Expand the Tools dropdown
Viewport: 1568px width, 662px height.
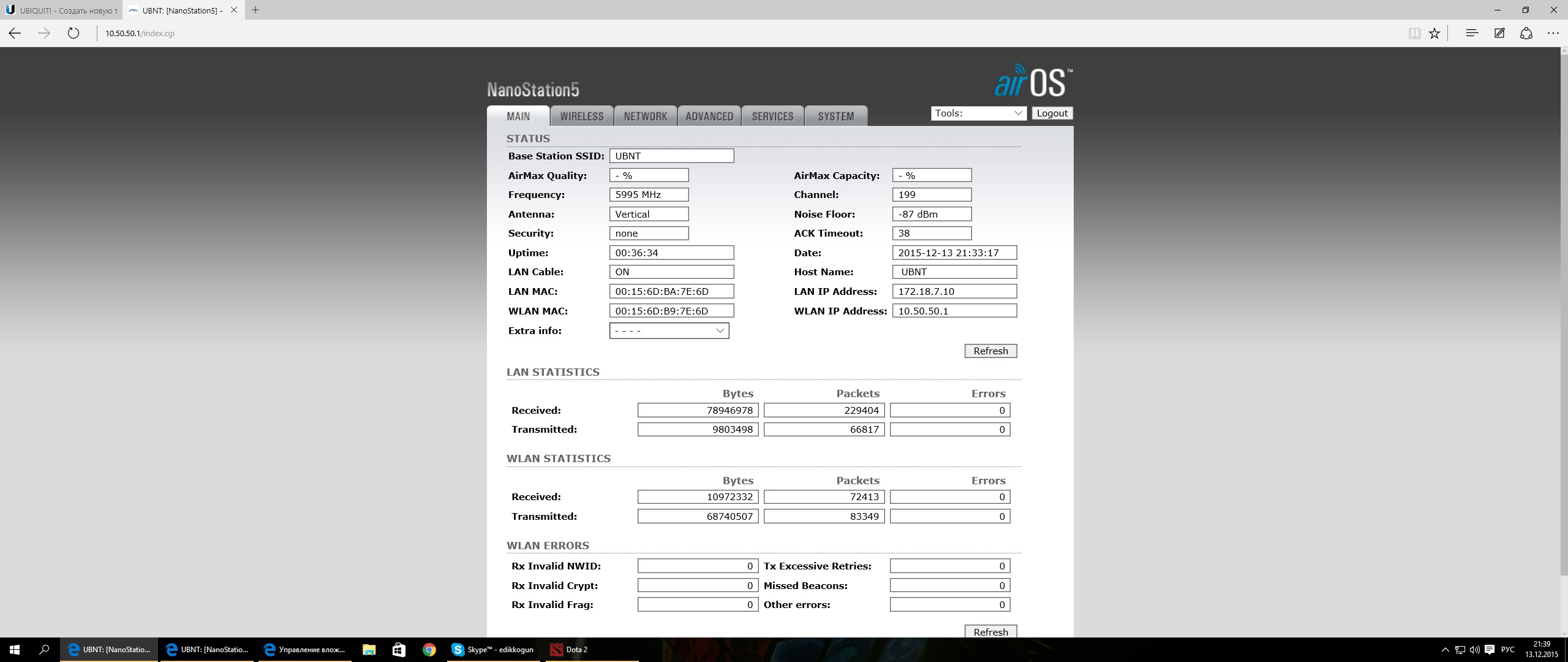[979, 113]
